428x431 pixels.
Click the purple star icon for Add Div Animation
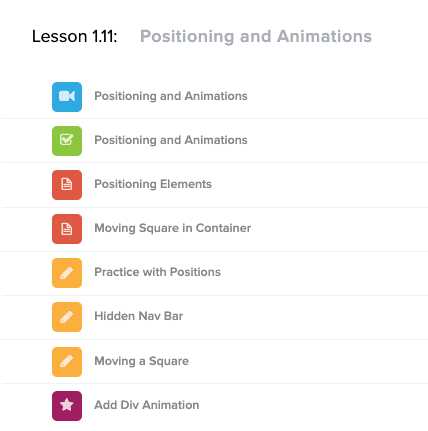click(67, 406)
